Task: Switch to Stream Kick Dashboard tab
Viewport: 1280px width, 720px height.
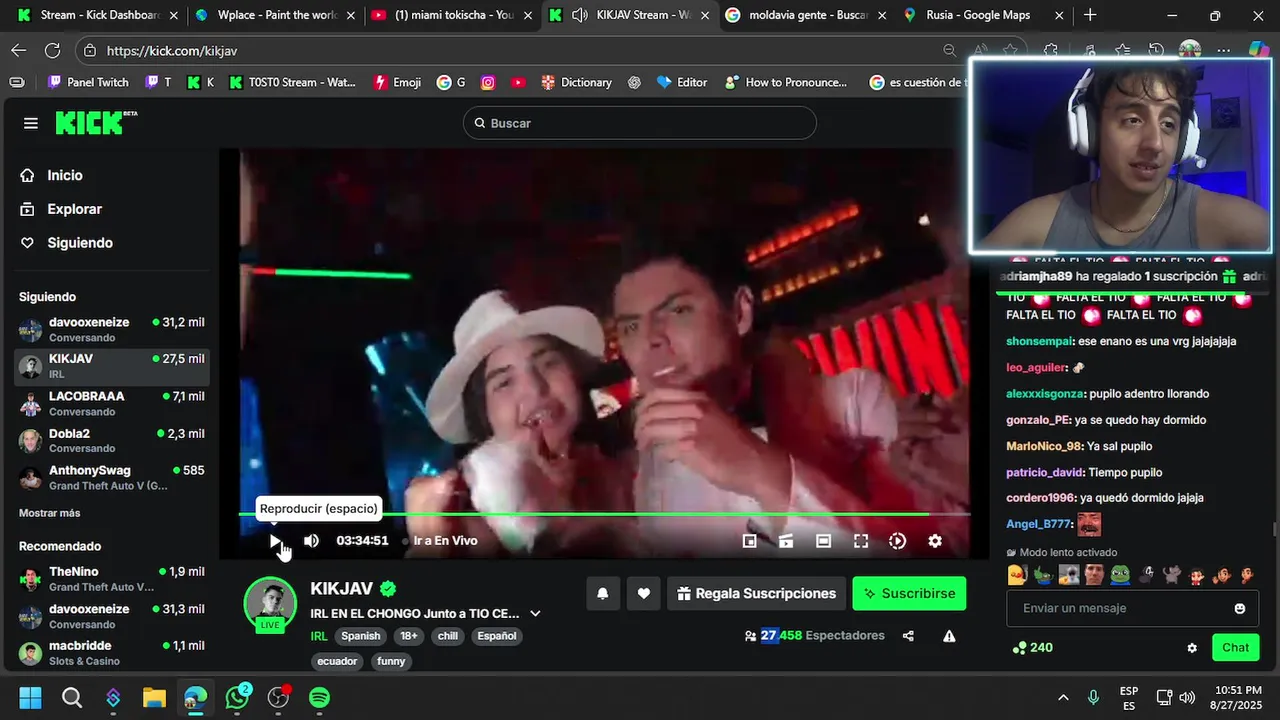Action: coord(96,15)
